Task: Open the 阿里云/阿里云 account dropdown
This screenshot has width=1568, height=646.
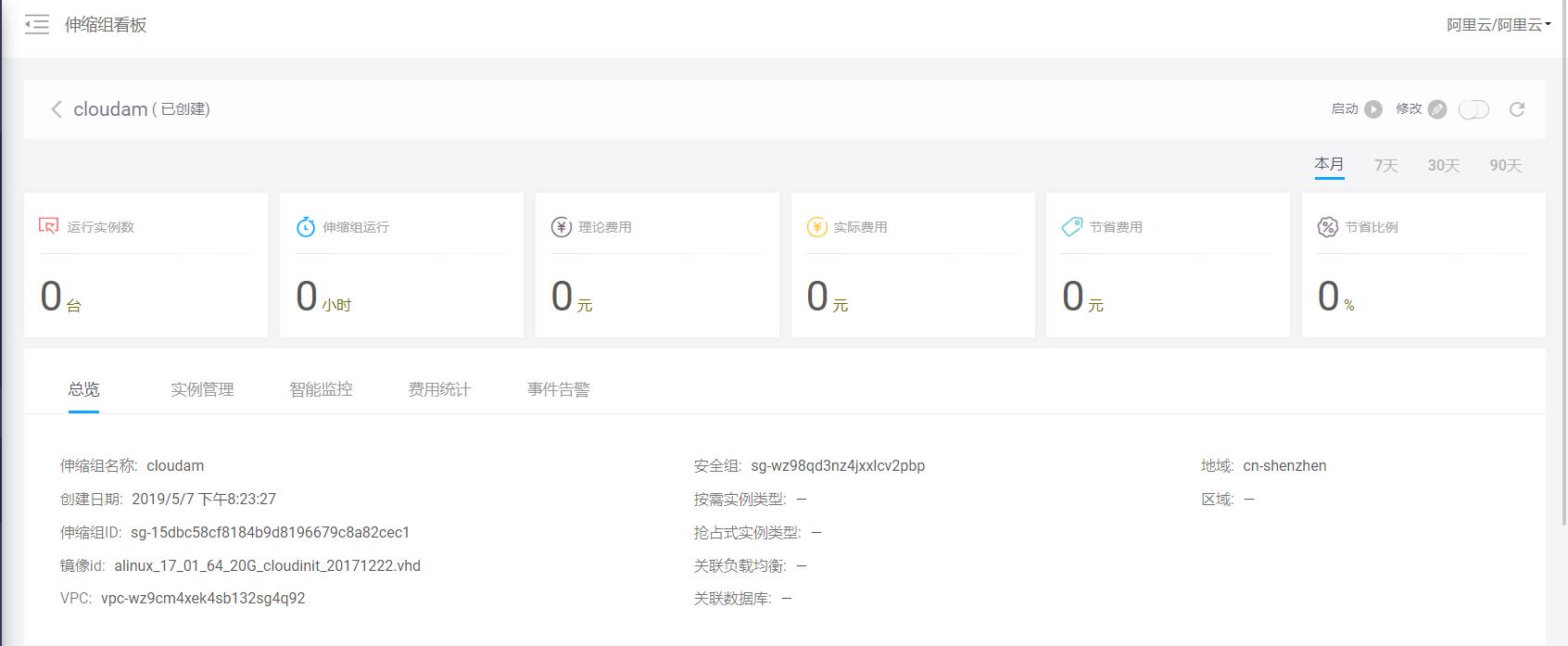Action: click(1498, 25)
